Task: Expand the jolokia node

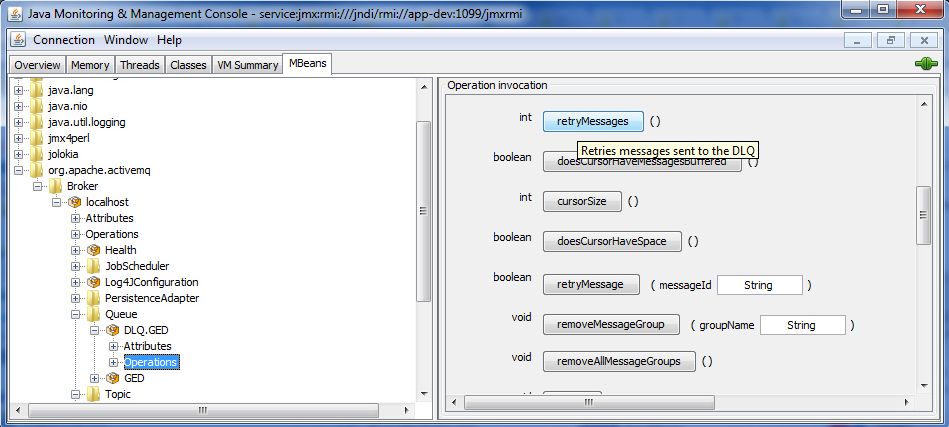Action: [18, 154]
